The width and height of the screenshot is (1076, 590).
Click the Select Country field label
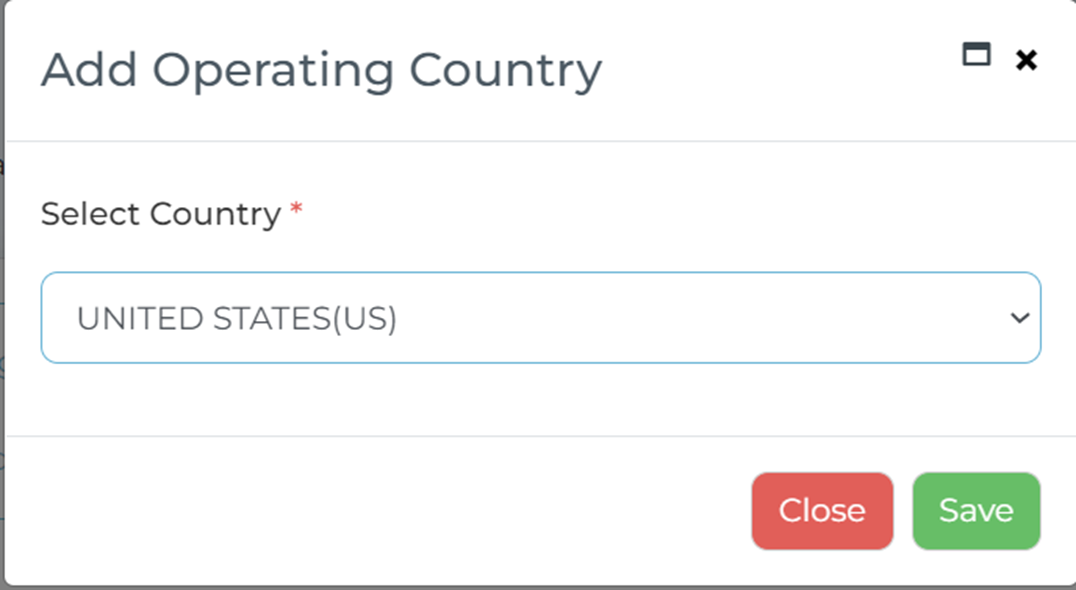pos(161,214)
